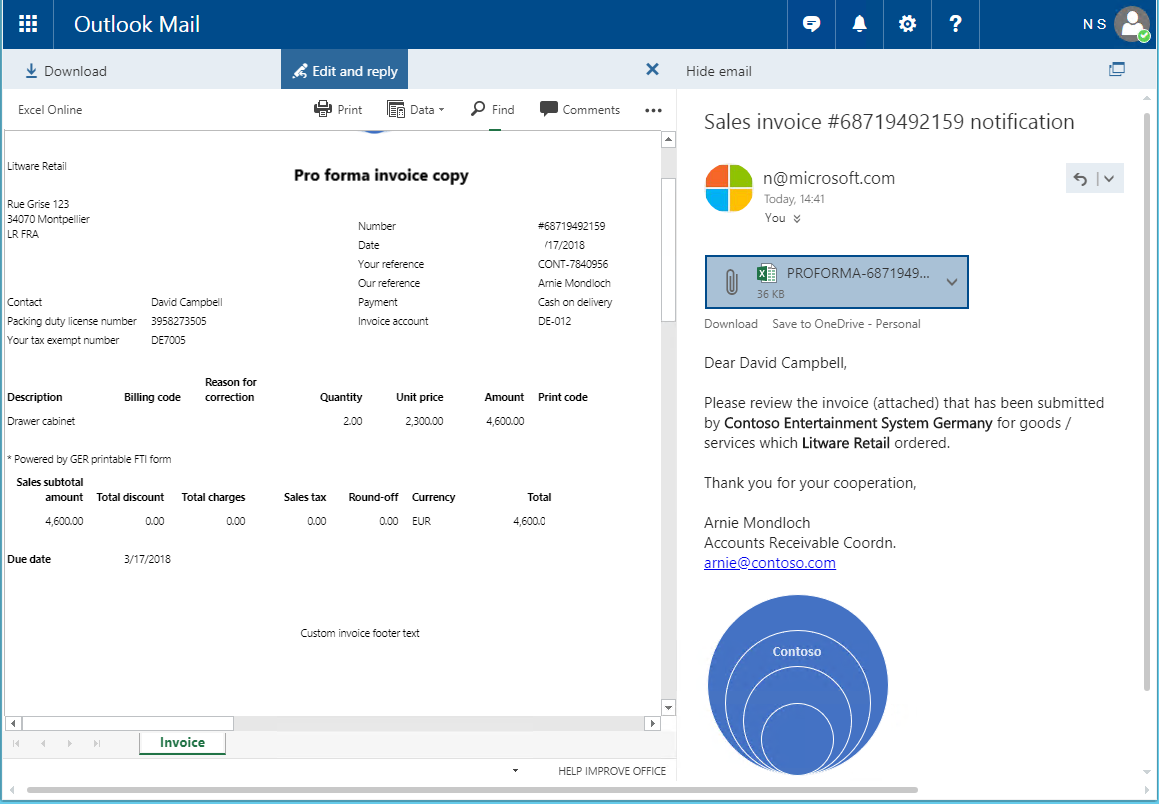The width and height of the screenshot is (1159, 804).
Task: Open the PROFORMA attachment tile
Action: coord(837,282)
